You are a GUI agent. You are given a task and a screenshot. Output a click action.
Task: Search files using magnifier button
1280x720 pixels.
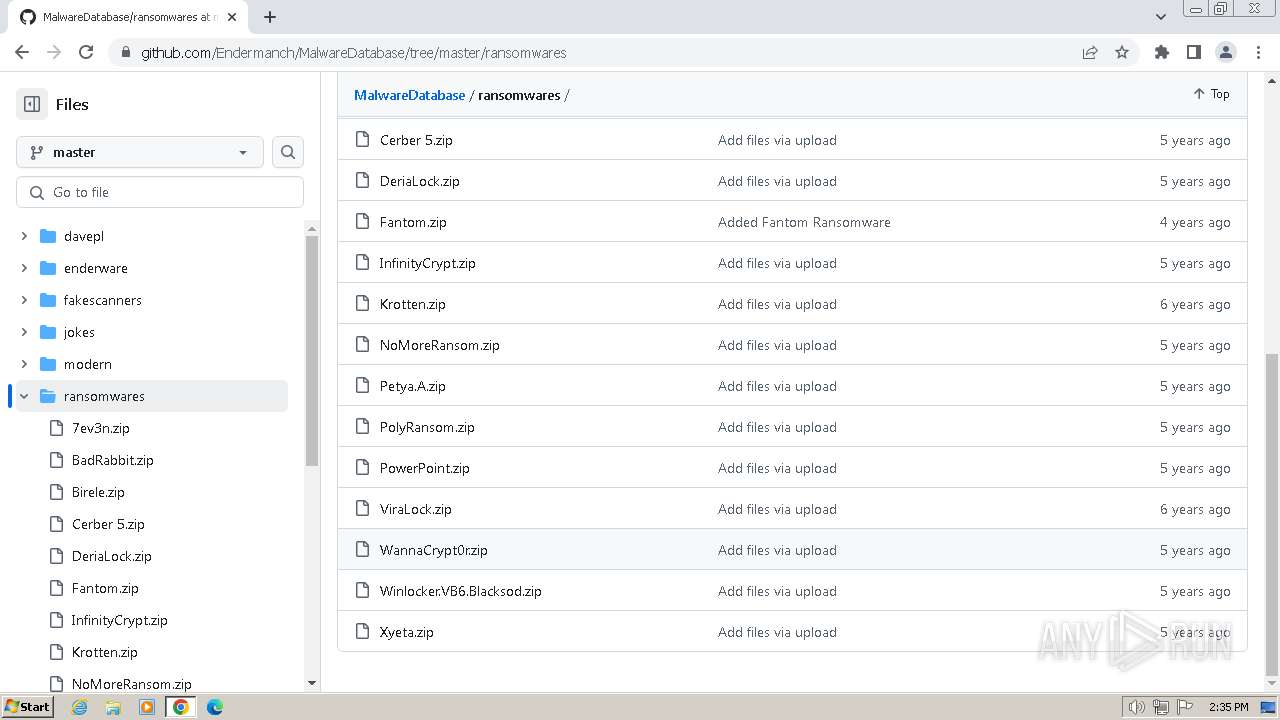click(288, 152)
